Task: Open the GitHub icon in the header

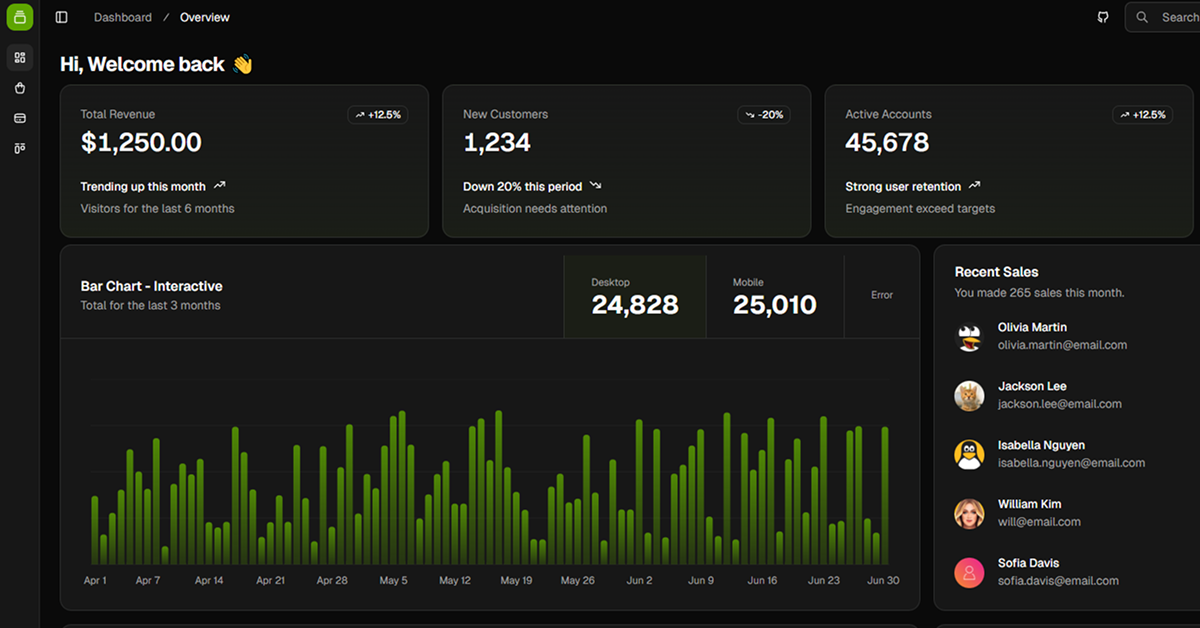Action: pyautogui.click(x=1103, y=17)
